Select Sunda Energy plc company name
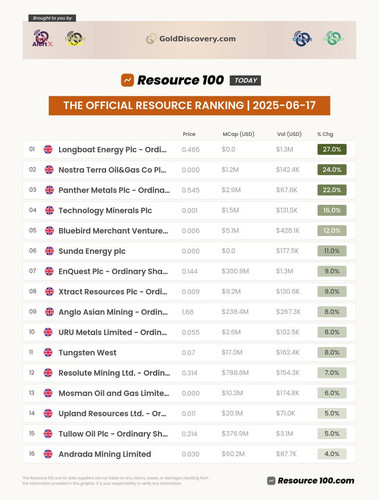Viewport: 379px width, 500px height. pos(92,251)
